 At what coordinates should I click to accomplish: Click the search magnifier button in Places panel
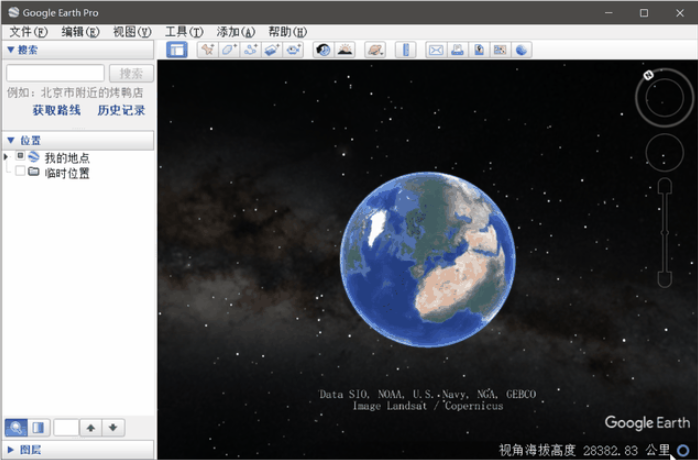click(16, 428)
